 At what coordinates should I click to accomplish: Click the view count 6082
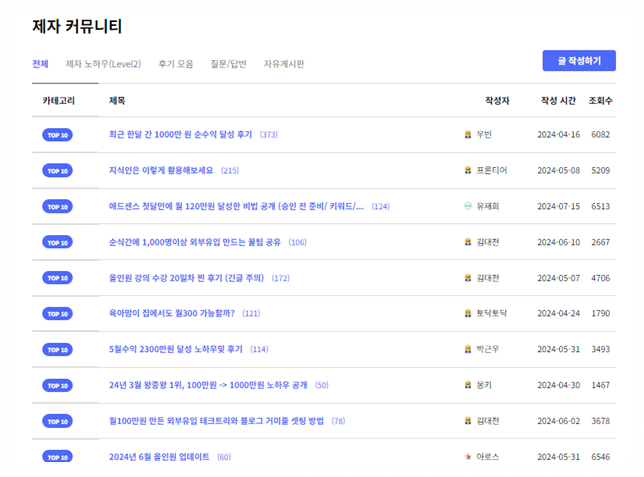(x=600, y=134)
